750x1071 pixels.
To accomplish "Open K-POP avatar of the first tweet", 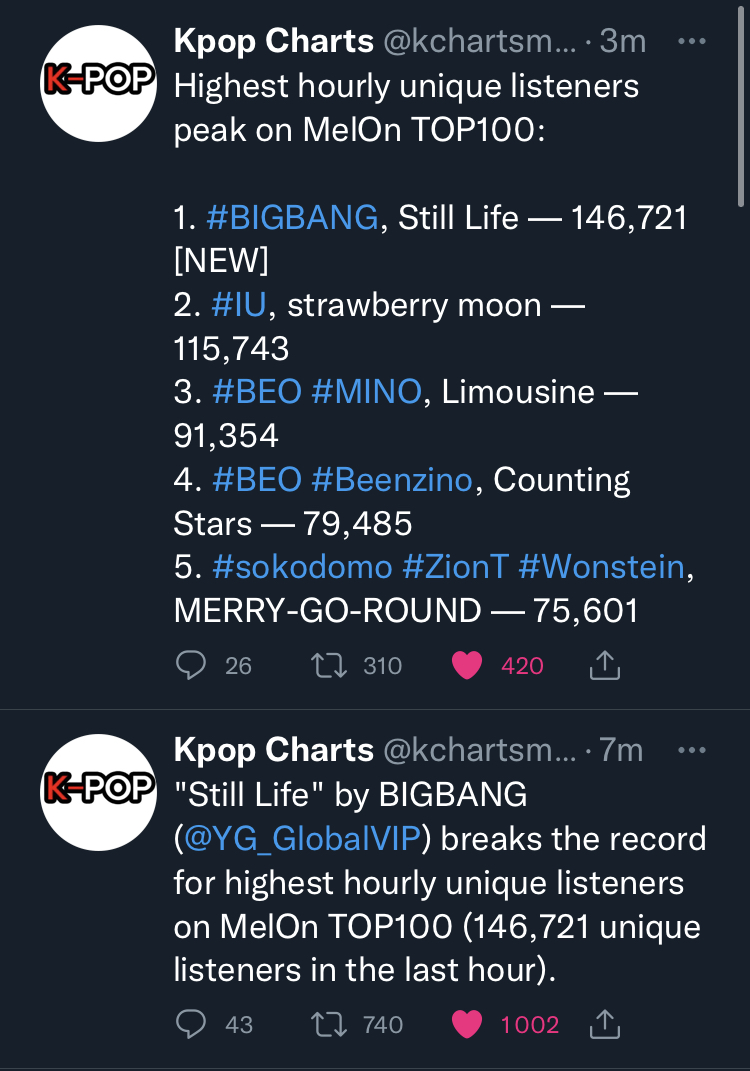I will (x=98, y=83).
